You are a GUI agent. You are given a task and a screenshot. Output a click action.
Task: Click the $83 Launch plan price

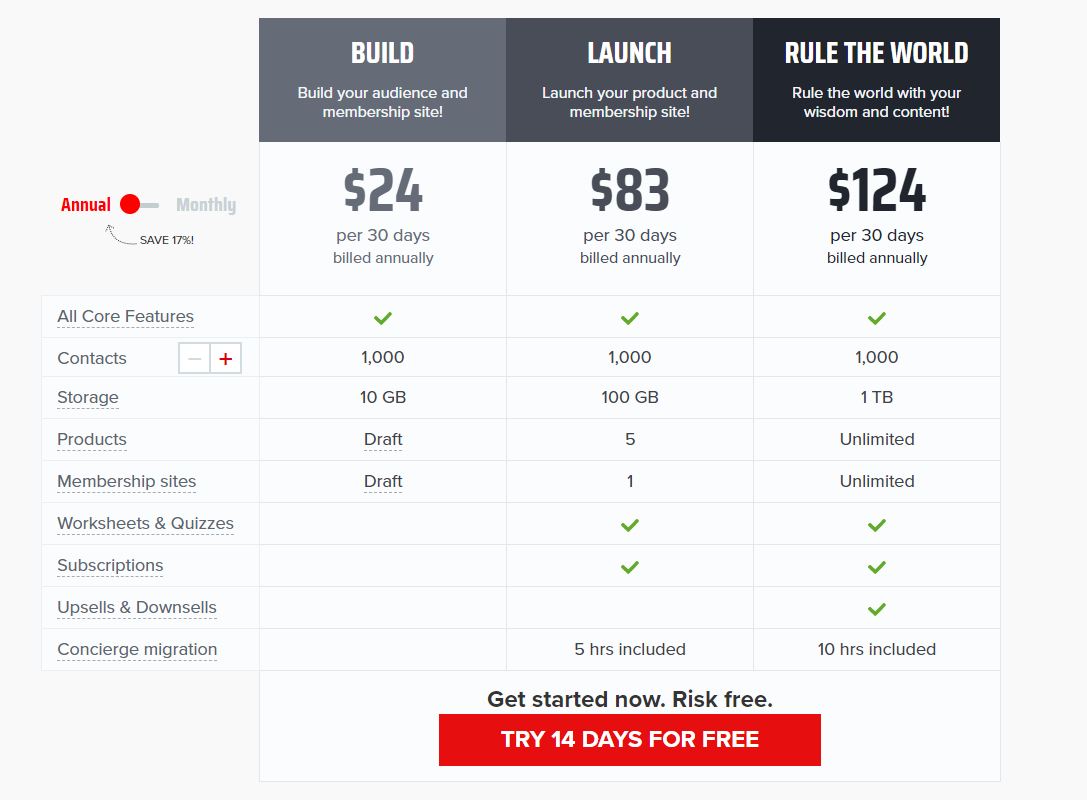629,190
